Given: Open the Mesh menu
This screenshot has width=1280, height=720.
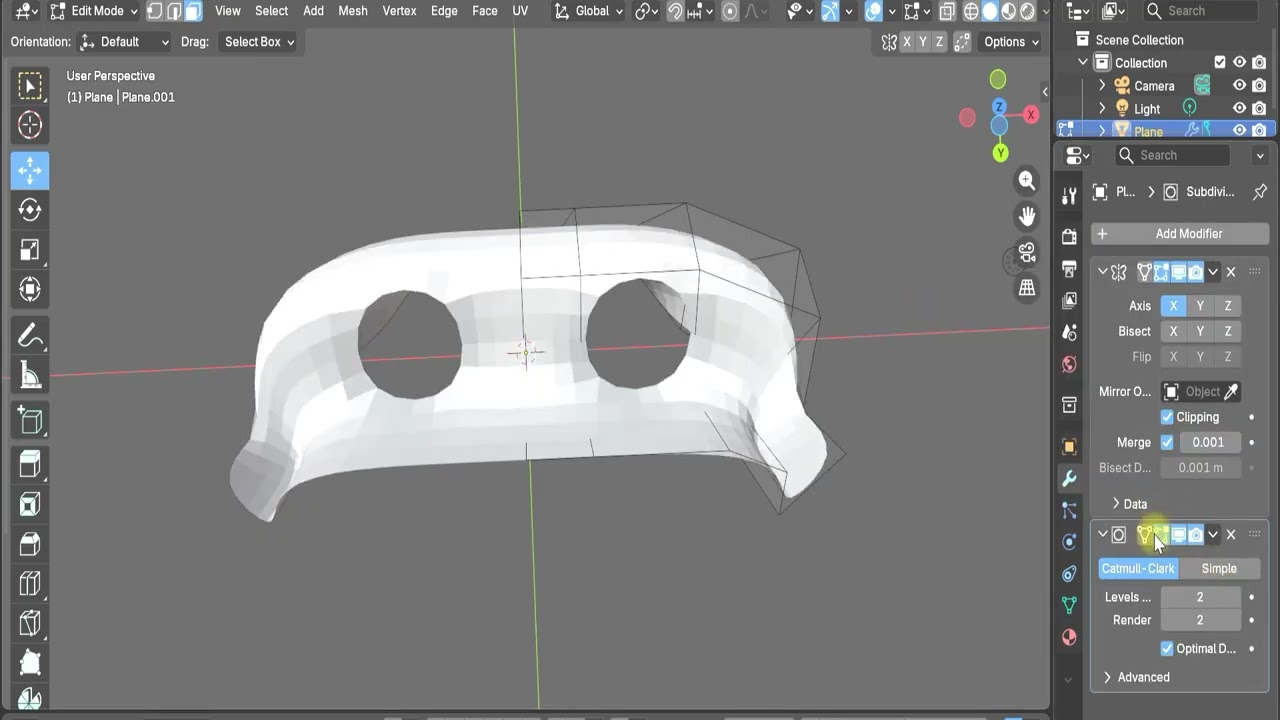Looking at the screenshot, I should coord(353,11).
